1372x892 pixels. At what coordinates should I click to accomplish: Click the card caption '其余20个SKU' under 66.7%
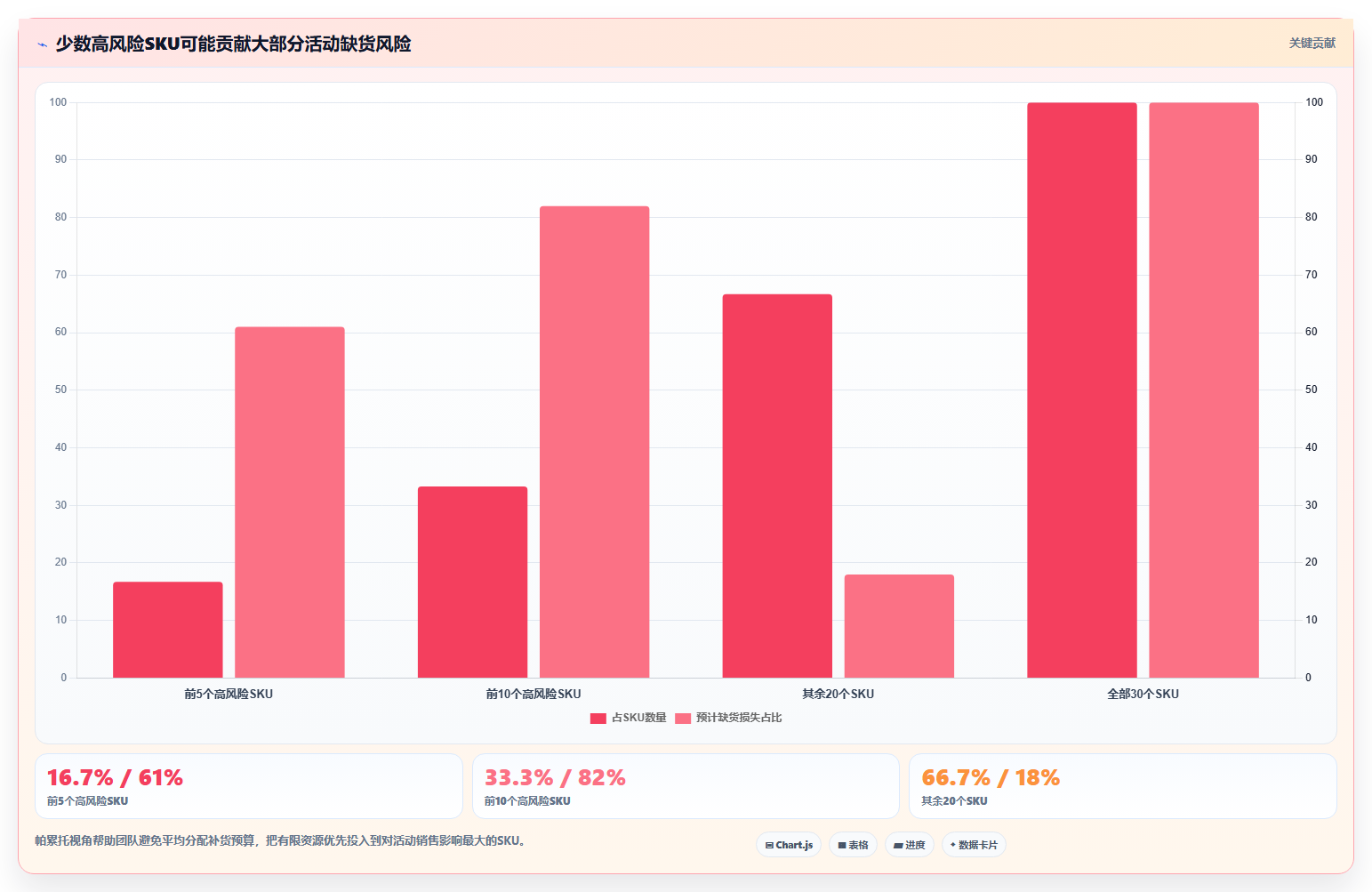pyautogui.click(x=954, y=801)
